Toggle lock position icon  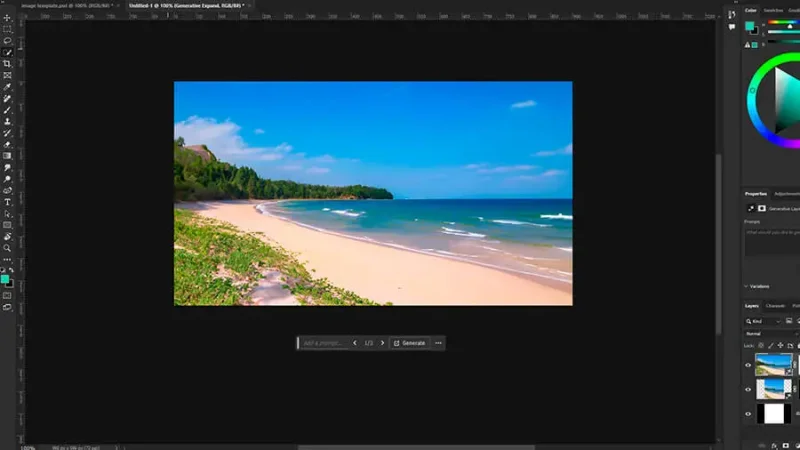coord(780,345)
